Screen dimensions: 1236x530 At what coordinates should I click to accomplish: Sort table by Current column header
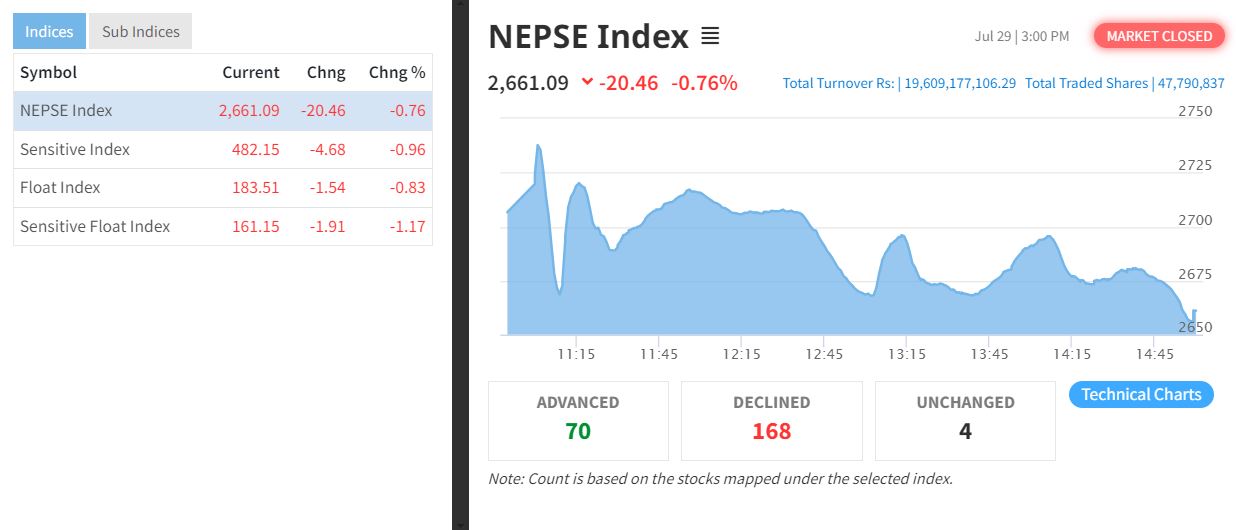click(x=251, y=72)
